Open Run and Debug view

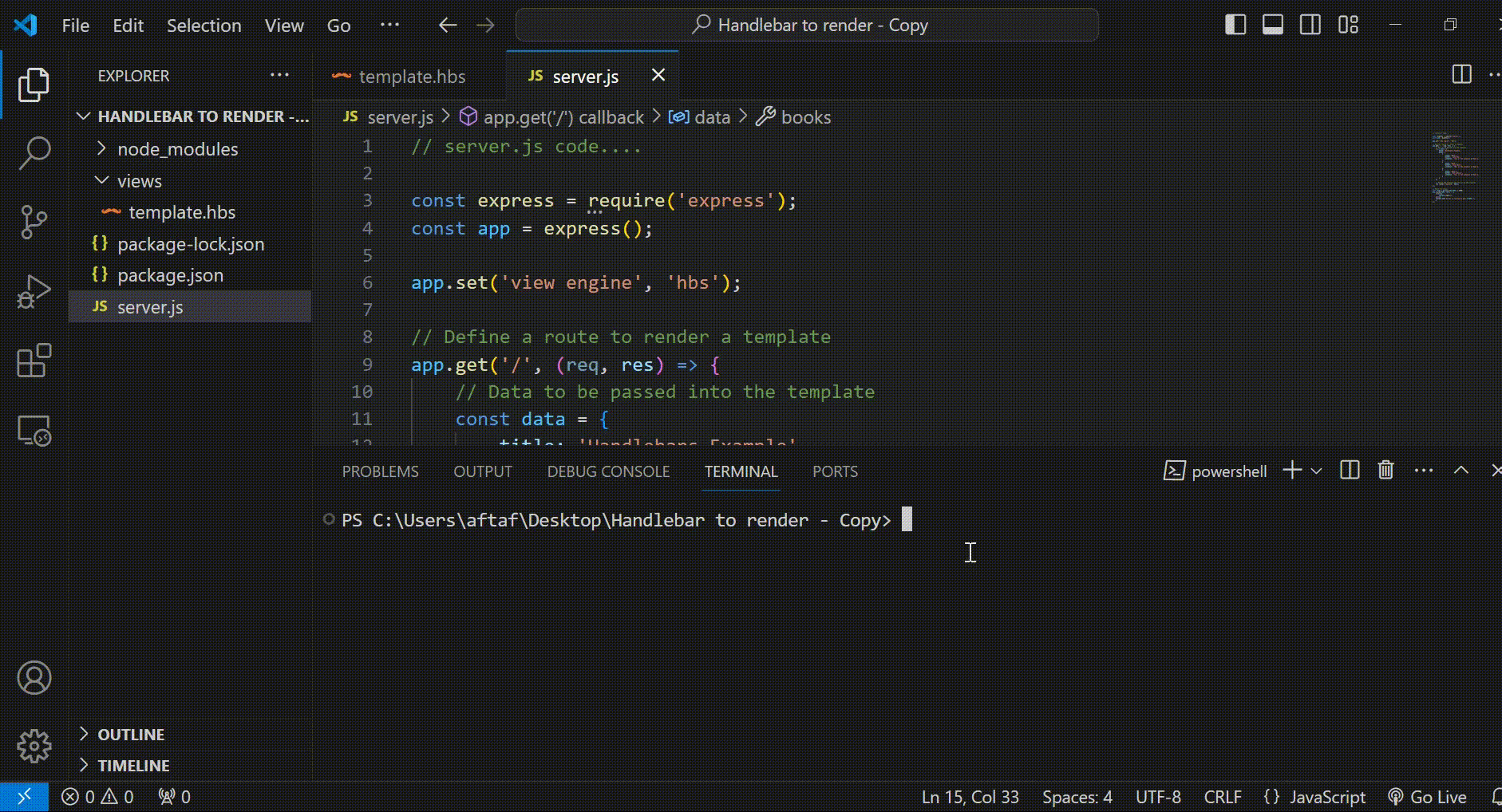pos(34,292)
